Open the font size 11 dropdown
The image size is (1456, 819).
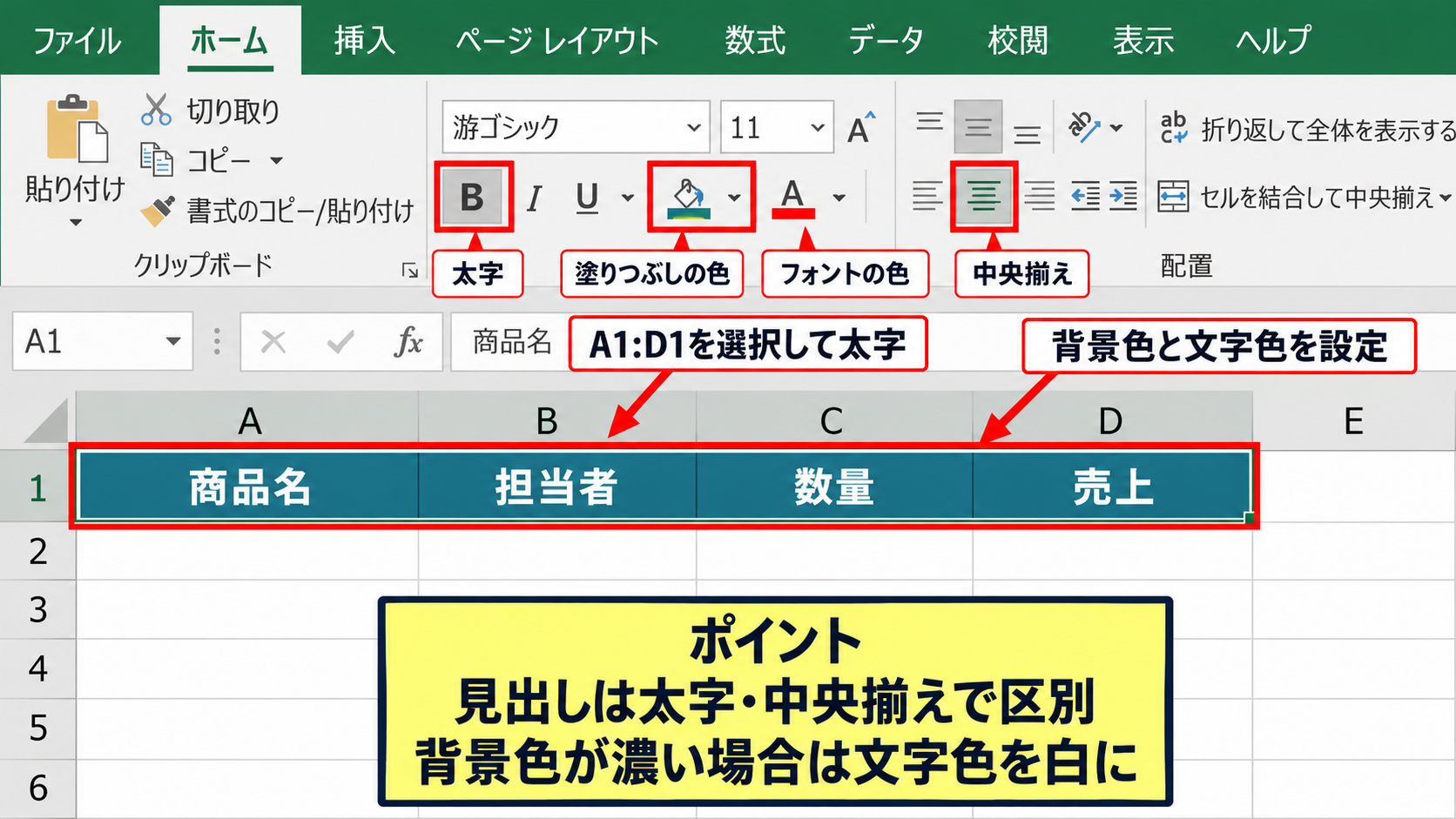coord(817,128)
